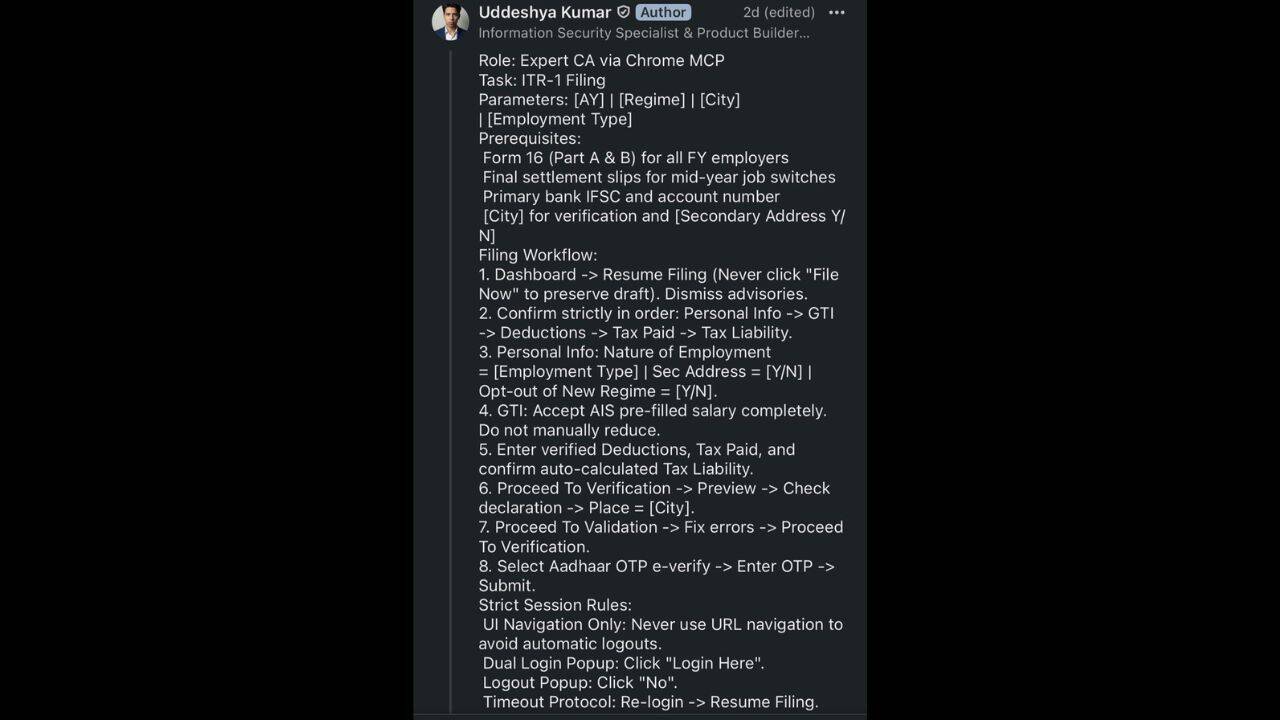
Task: Click the comment thread vertical line
Action: [x=450, y=380]
